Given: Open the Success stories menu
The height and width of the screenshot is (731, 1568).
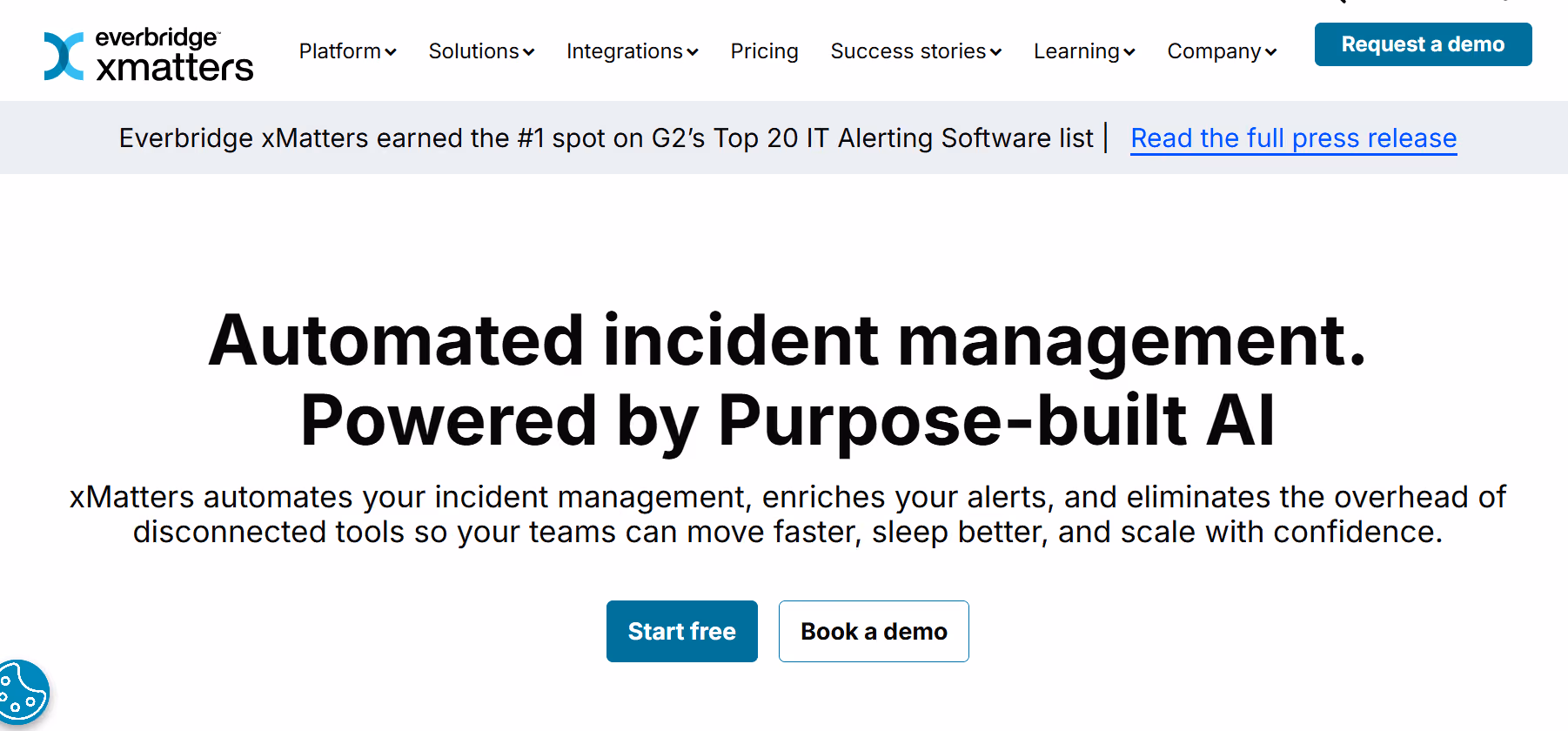Looking at the screenshot, I should pyautogui.click(x=916, y=51).
